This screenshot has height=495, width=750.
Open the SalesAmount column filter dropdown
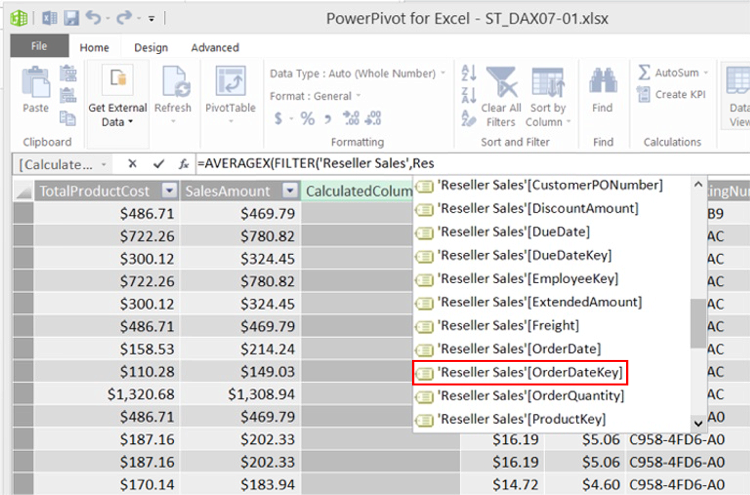(289, 191)
